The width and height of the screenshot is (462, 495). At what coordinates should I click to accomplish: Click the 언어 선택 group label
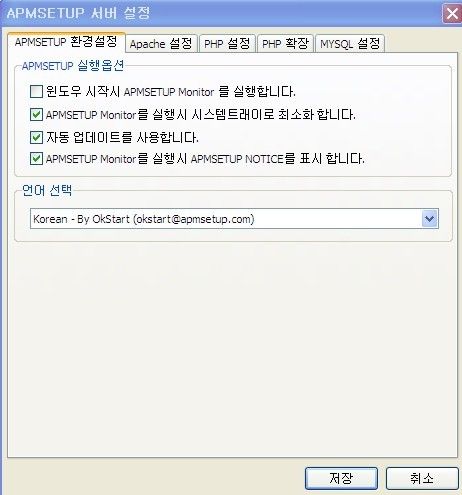(47, 190)
